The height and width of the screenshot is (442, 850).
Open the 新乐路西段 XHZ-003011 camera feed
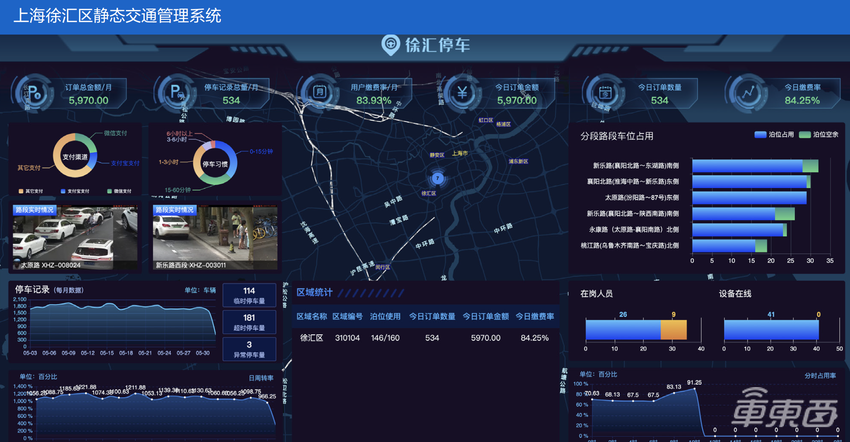(215, 237)
